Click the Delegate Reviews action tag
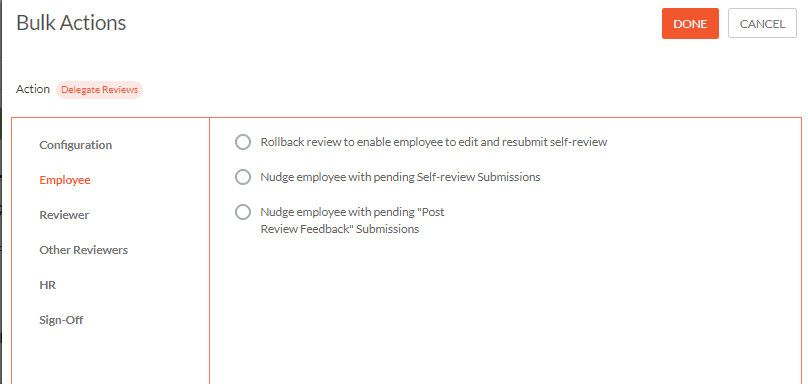 (99, 90)
